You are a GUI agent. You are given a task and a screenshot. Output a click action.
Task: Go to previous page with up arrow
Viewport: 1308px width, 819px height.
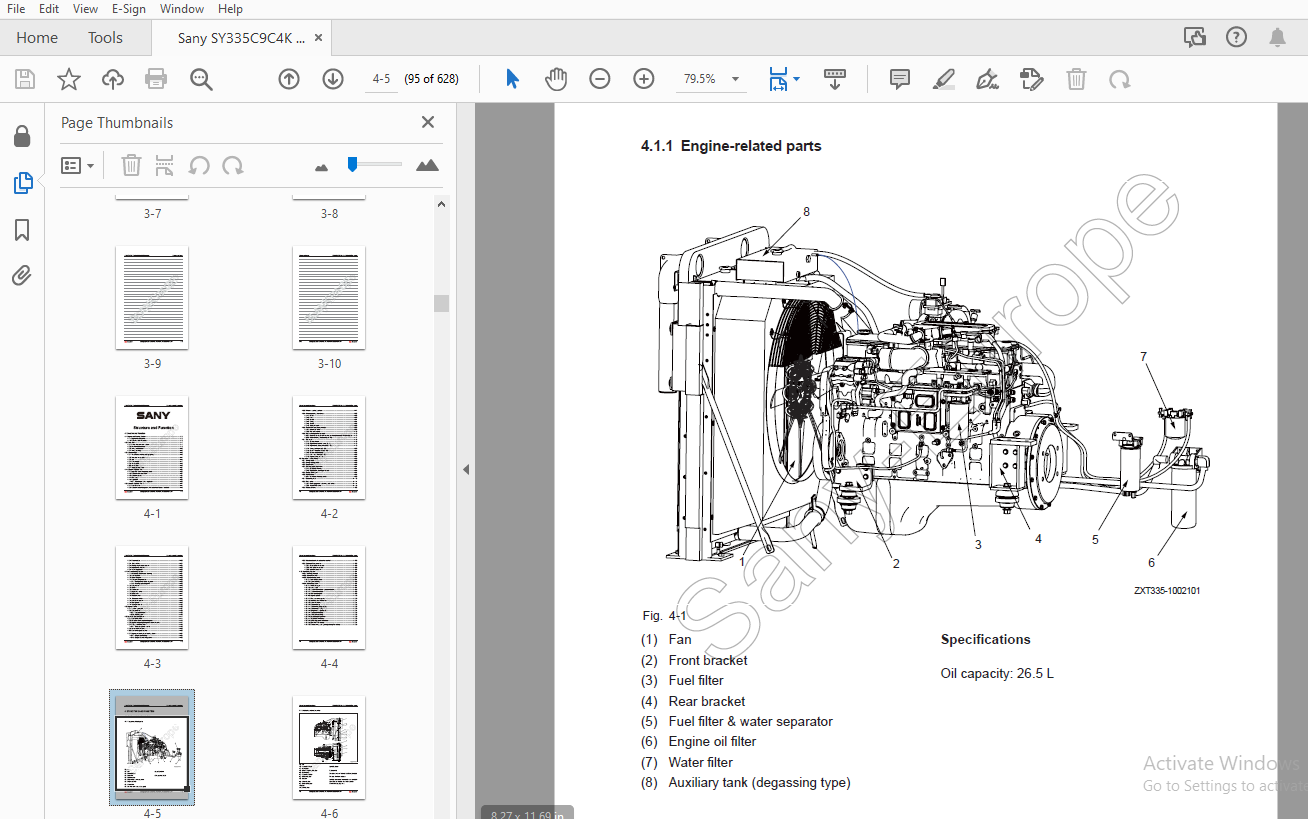click(x=289, y=79)
